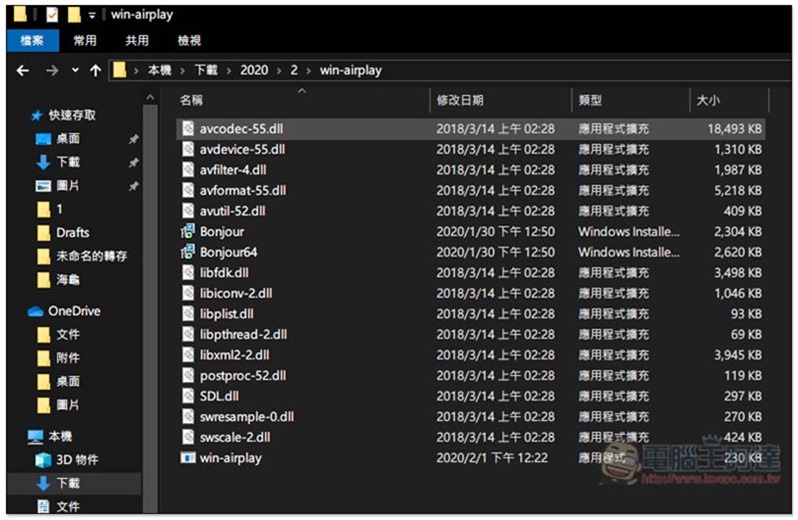Select the win-airplay file name

pos(231,458)
